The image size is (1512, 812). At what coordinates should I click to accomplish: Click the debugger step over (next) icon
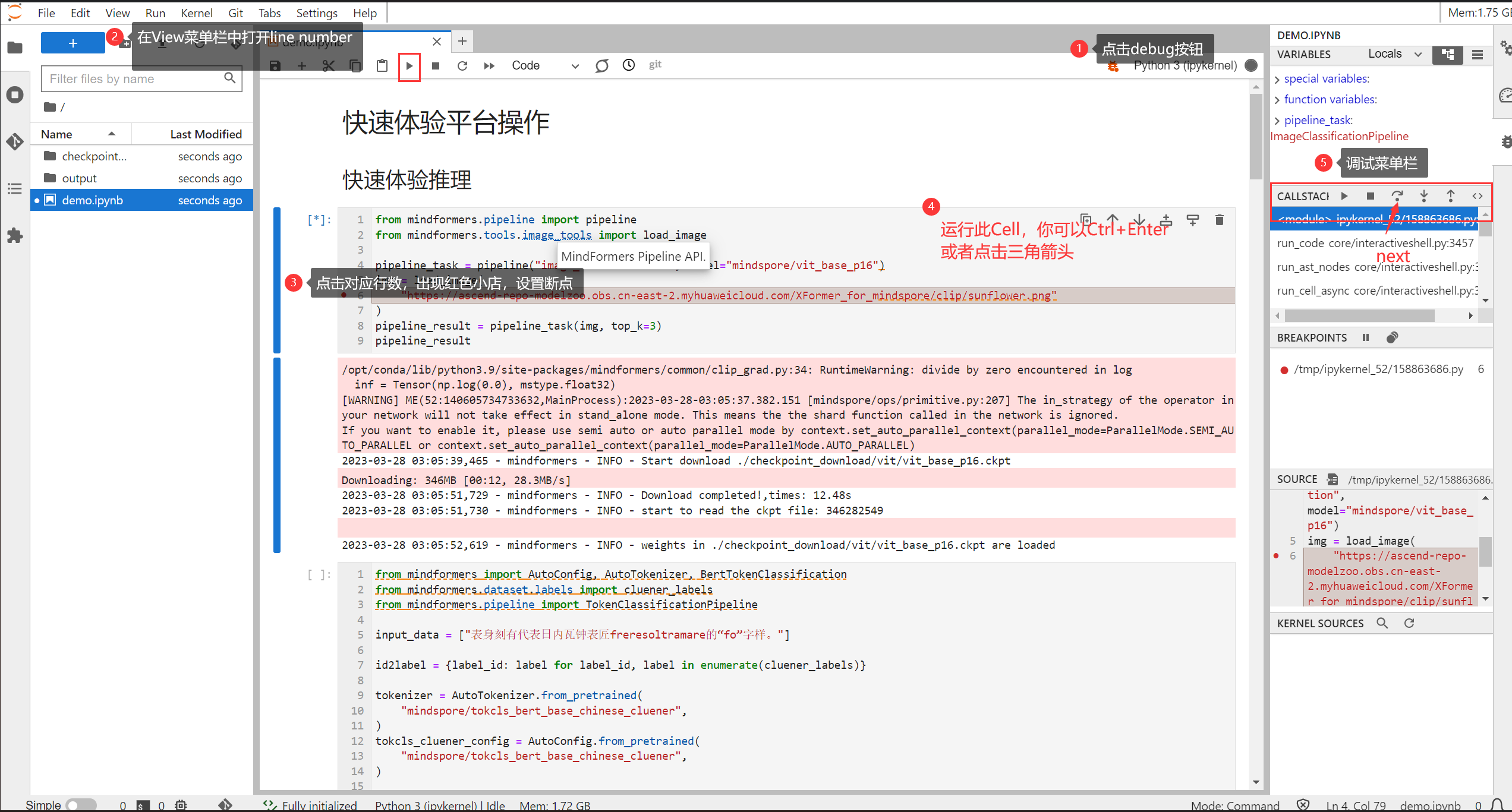pos(1397,196)
